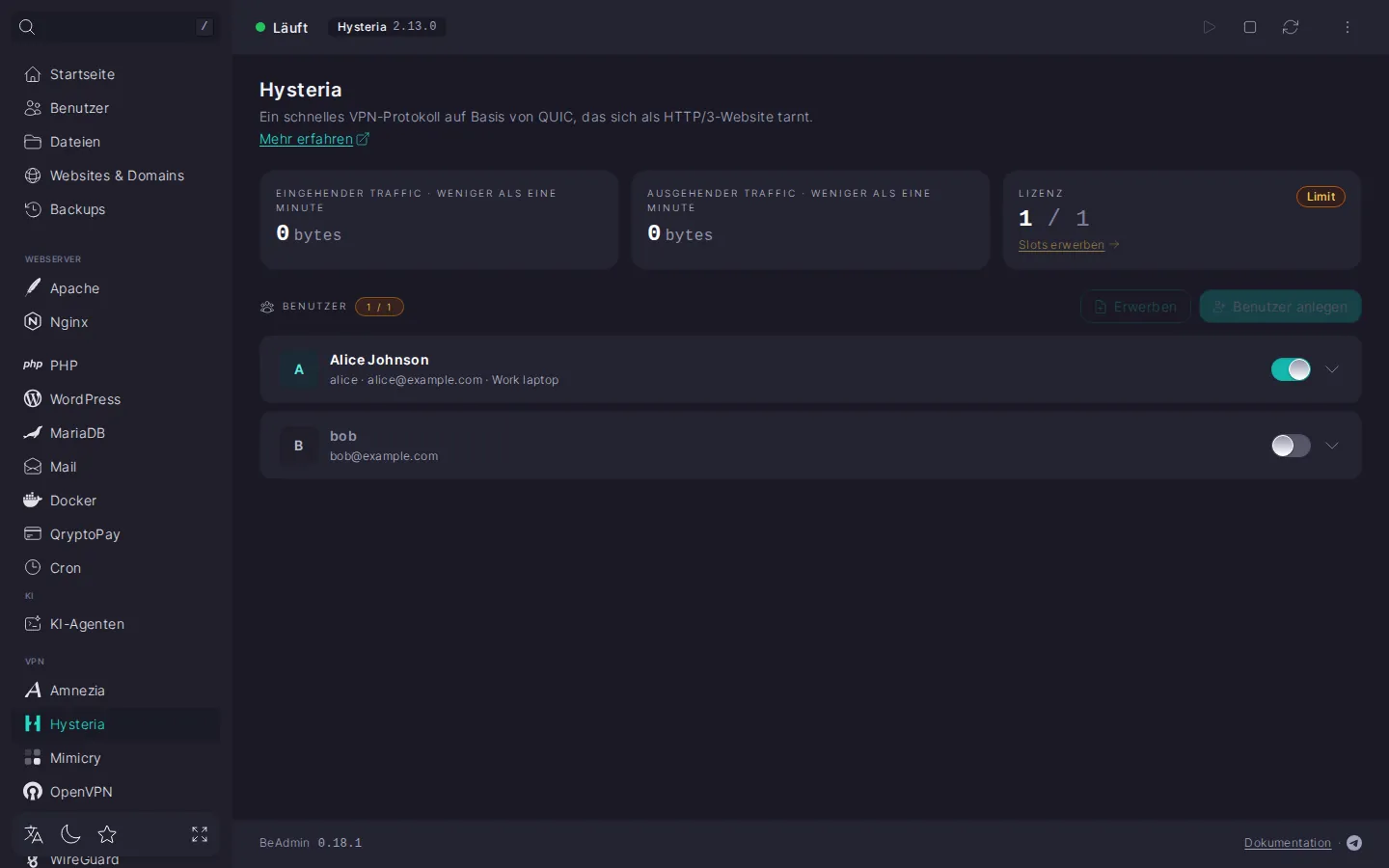1389x868 pixels.
Task: Open Backups in the sidebar
Action: pyautogui.click(x=116, y=209)
